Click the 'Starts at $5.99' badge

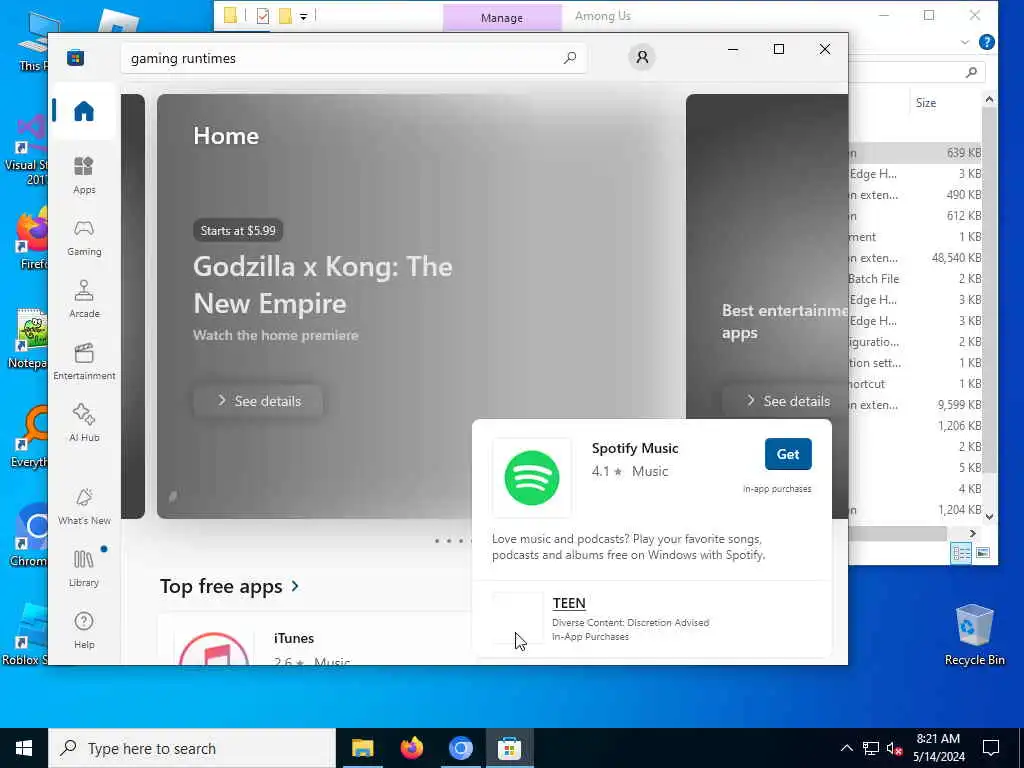[238, 231]
